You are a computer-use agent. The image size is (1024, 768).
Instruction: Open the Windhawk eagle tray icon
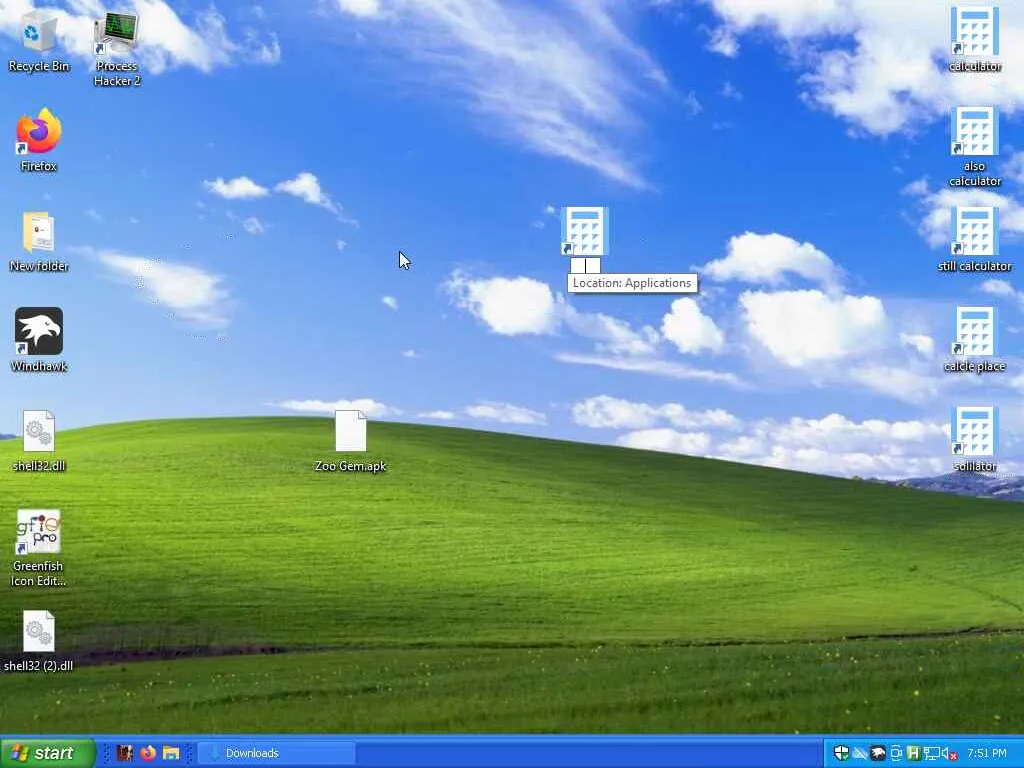[x=878, y=753]
